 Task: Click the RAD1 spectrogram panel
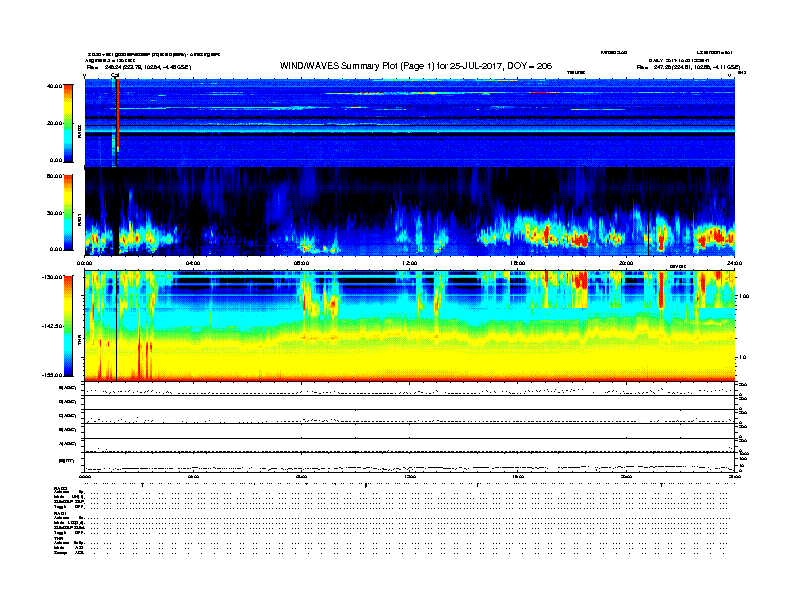[410, 212]
